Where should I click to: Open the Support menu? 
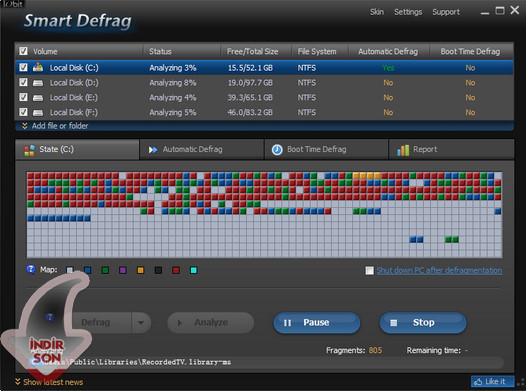click(x=446, y=12)
